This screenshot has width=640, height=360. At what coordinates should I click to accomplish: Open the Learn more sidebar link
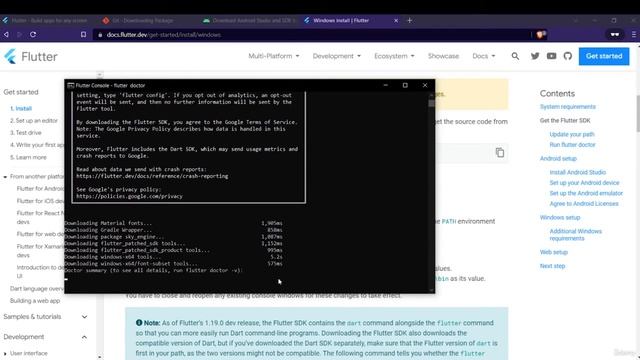pyautogui.click(x=28, y=157)
